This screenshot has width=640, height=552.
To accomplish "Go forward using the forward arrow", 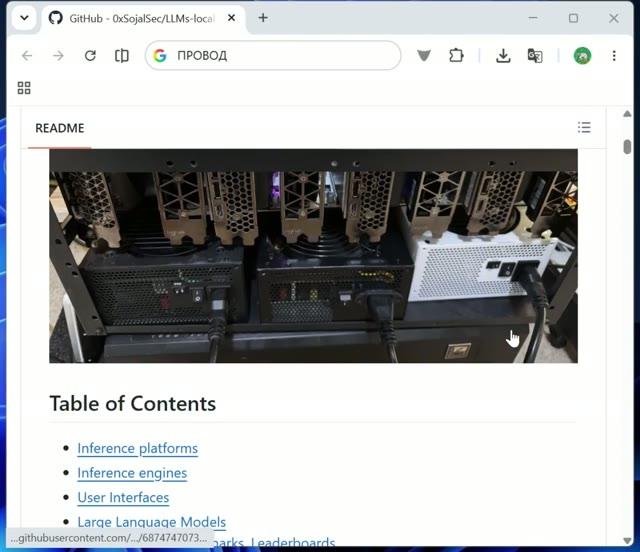I will 58,56.
